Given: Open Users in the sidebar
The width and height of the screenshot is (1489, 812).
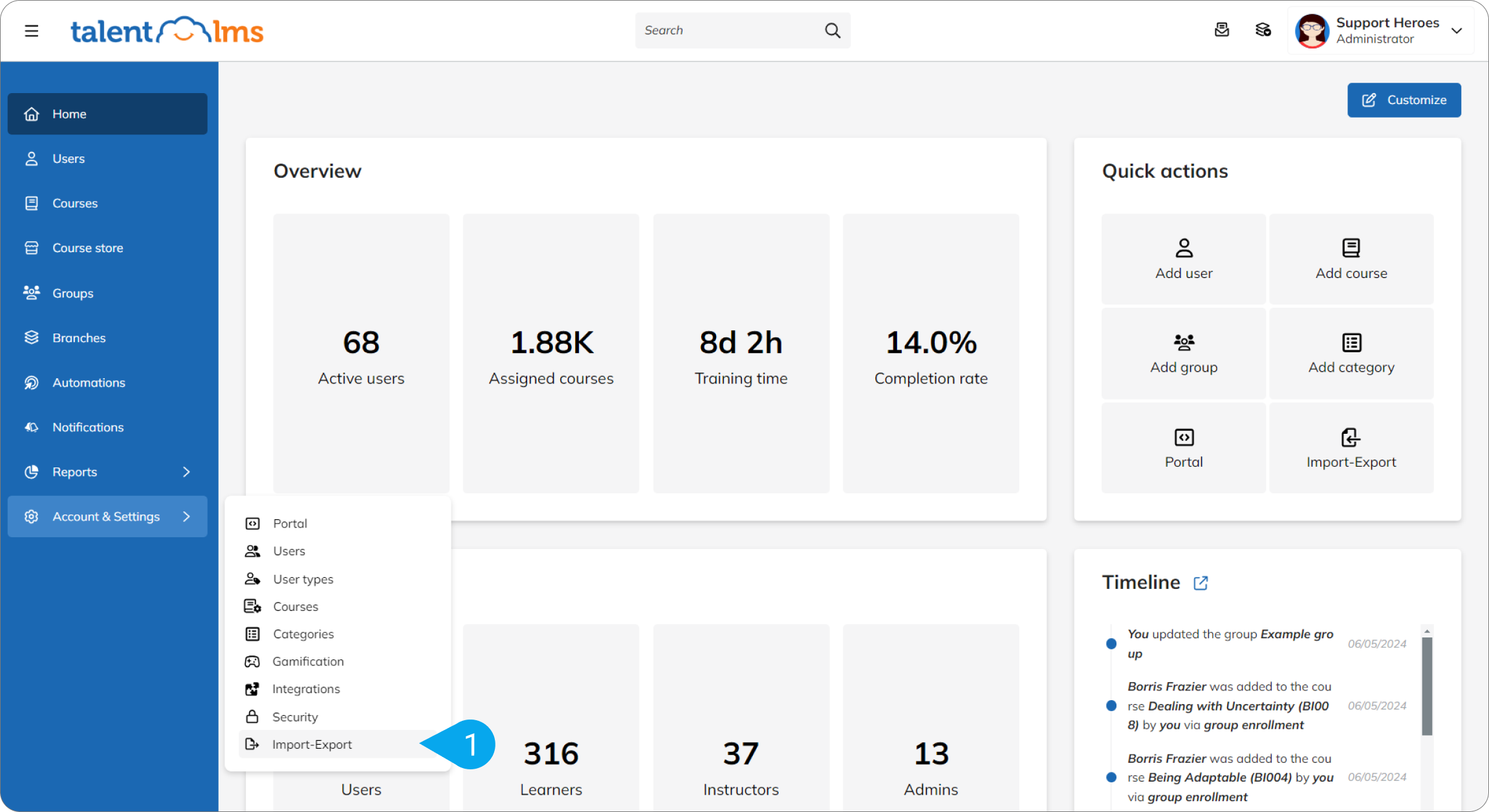Looking at the screenshot, I should [107, 158].
